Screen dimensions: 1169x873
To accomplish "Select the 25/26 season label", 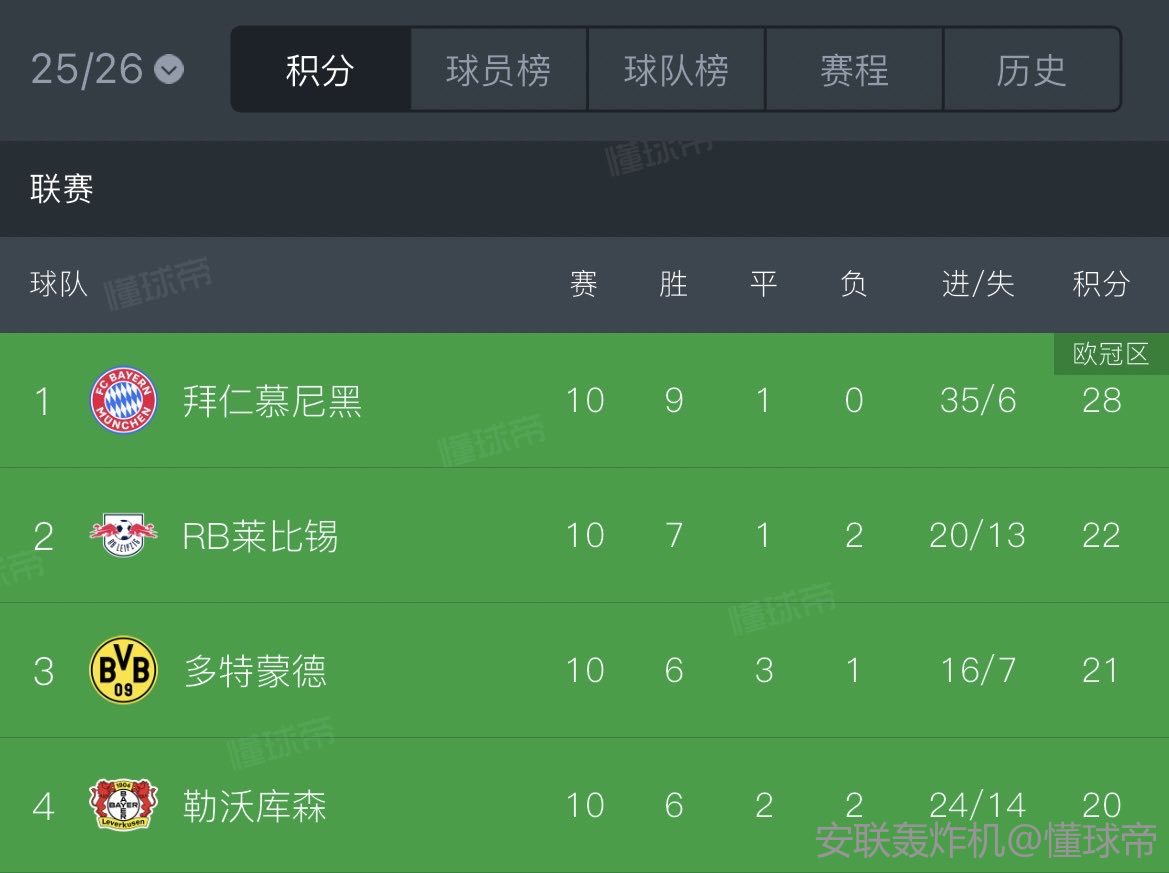I will coord(87,70).
